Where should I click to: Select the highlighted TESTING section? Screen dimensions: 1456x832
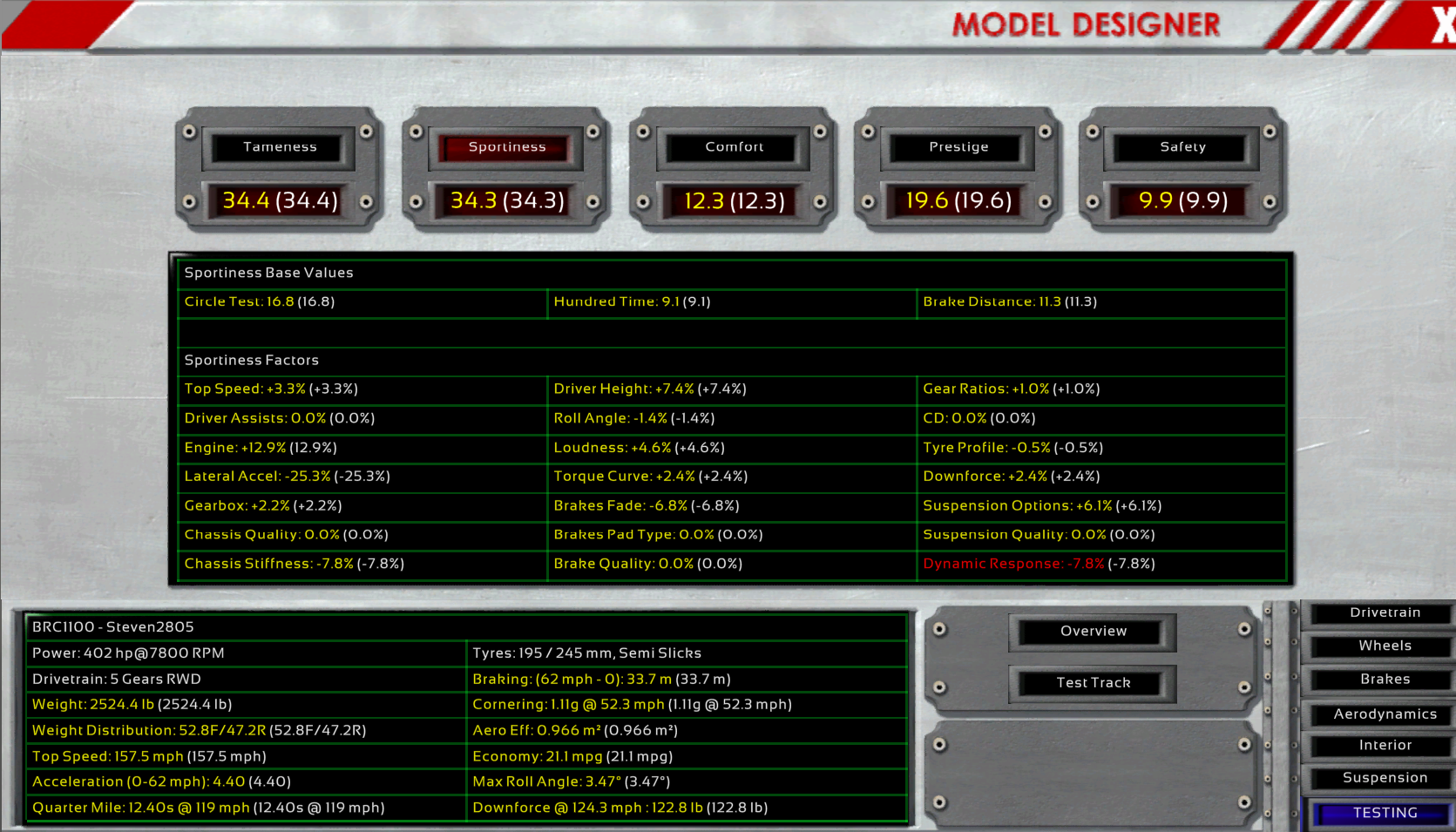click(x=1385, y=813)
